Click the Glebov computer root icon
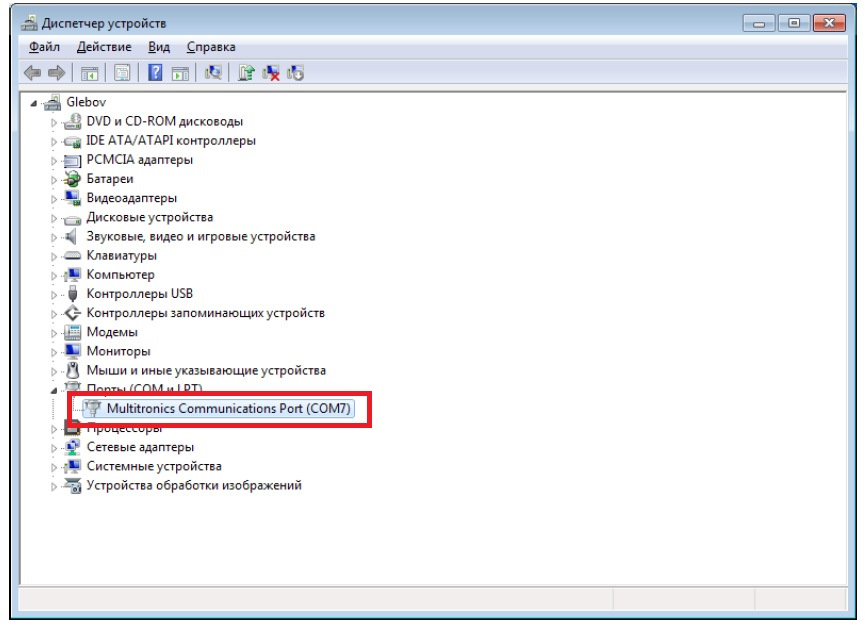865x625 pixels. pyautogui.click(x=53, y=102)
